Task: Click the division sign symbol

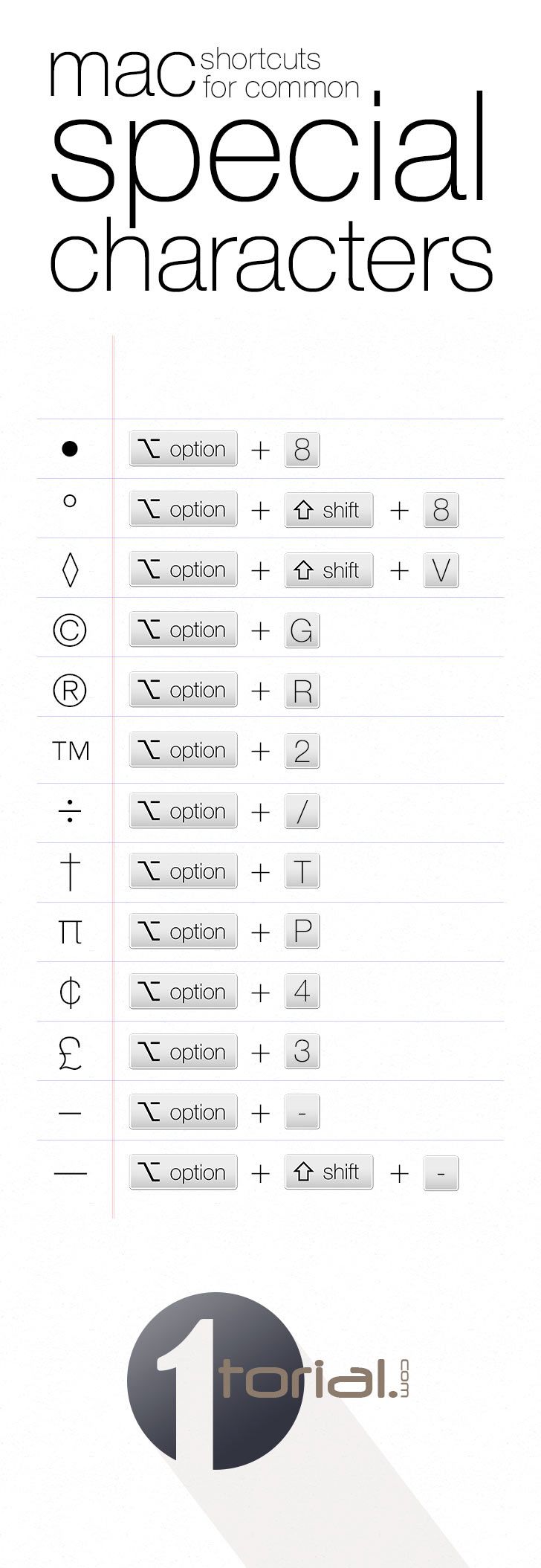Action: coord(70,811)
